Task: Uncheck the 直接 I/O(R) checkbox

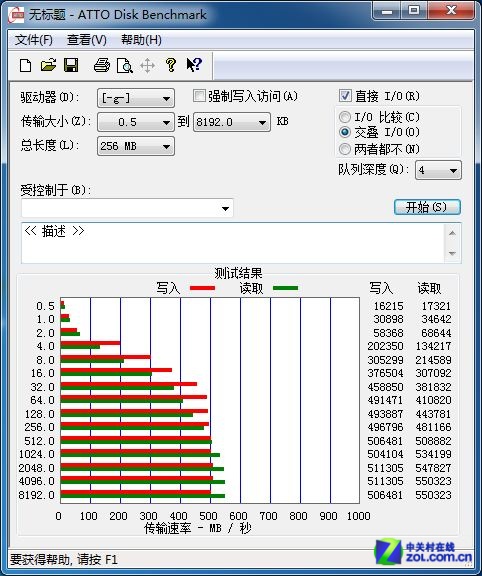Action: (x=345, y=96)
